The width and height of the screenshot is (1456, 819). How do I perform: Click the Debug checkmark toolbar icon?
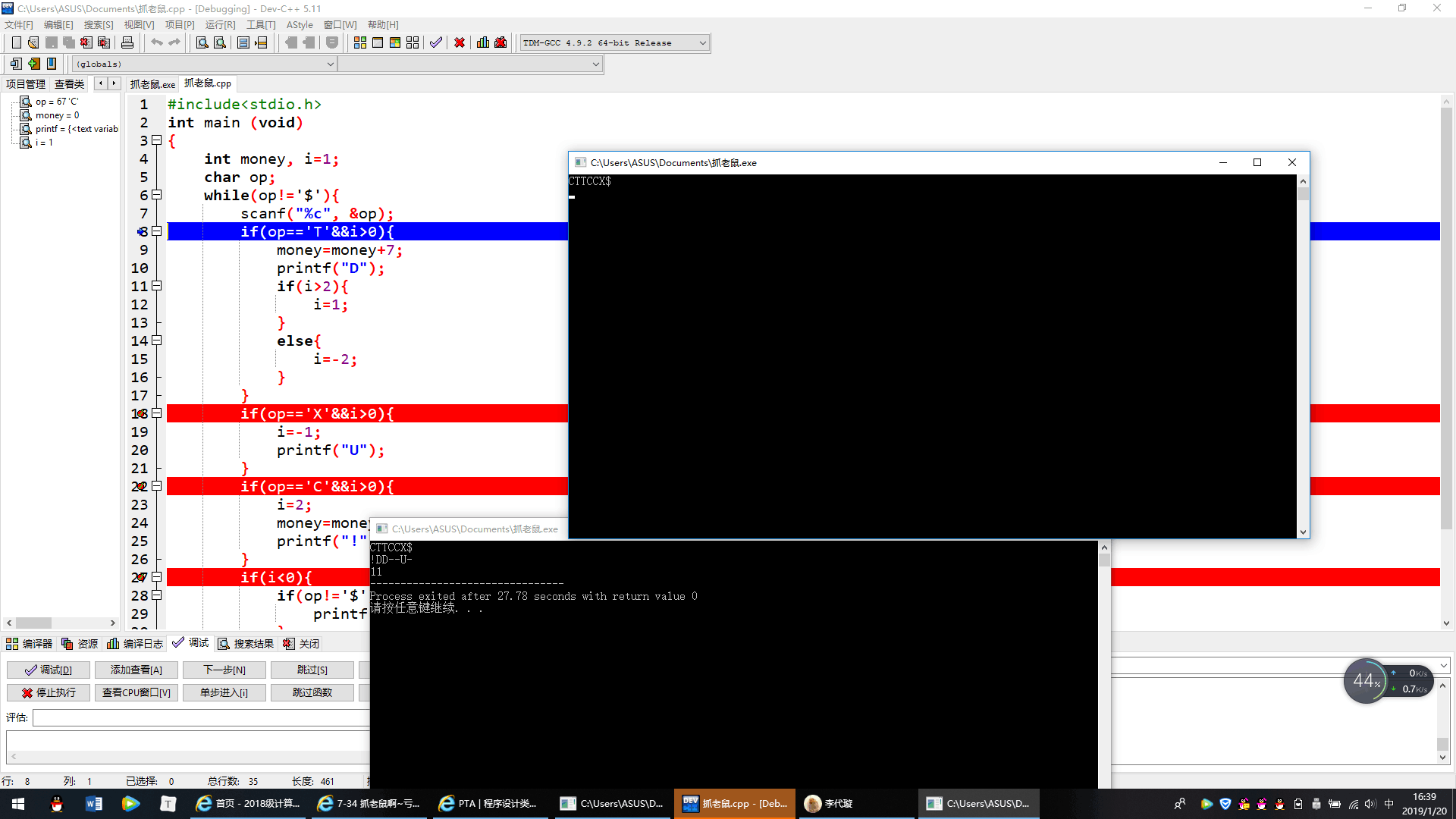(435, 42)
